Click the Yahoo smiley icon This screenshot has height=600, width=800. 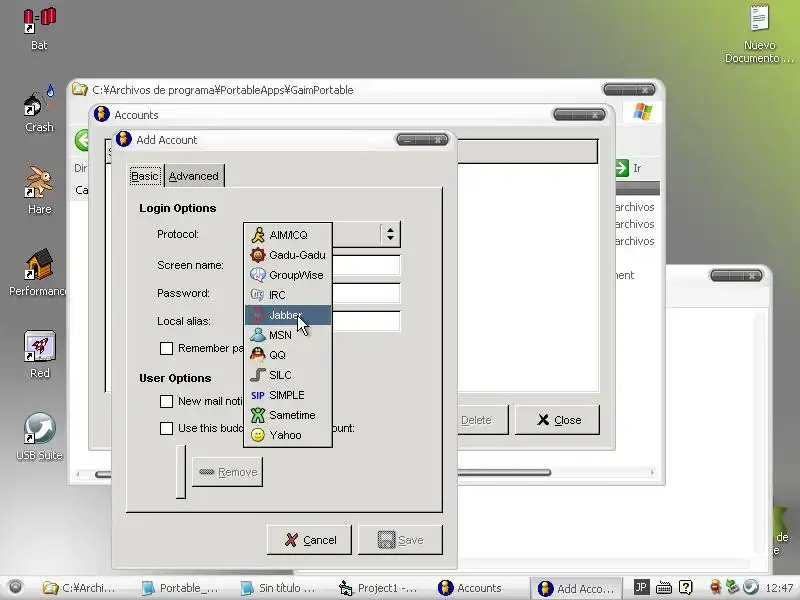tap(258, 435)
